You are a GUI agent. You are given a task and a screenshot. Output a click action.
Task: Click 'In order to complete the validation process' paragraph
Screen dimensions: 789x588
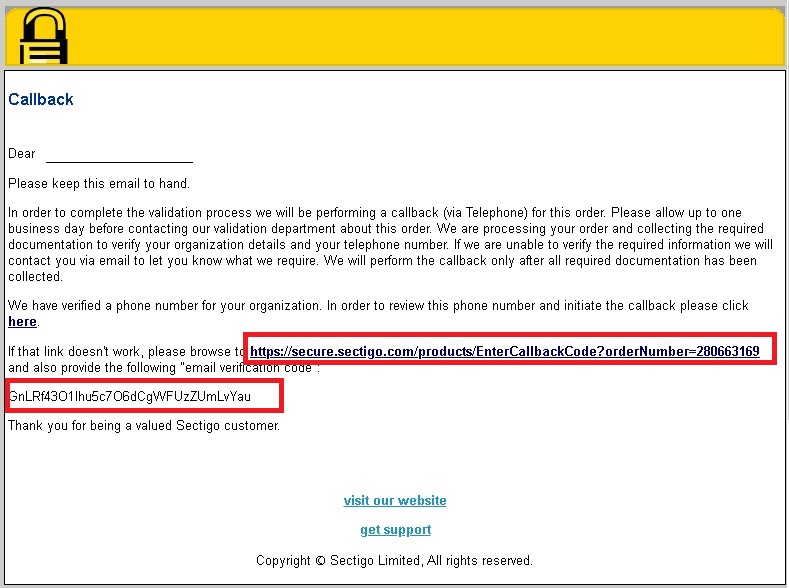(390, 244)
